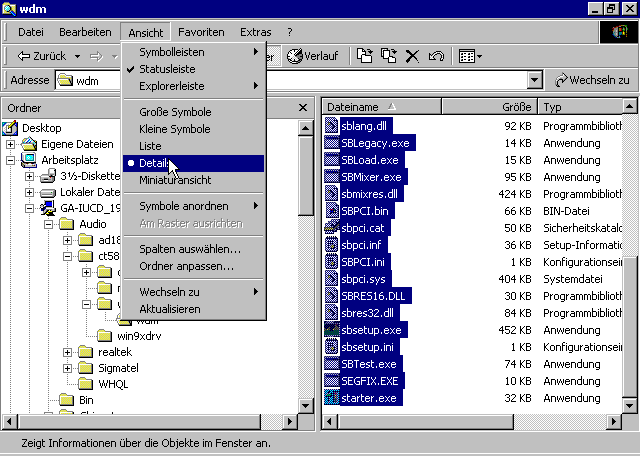The image size is (640, 456).
Task: Click the starter.exe file icon
Action: point(331,398)
